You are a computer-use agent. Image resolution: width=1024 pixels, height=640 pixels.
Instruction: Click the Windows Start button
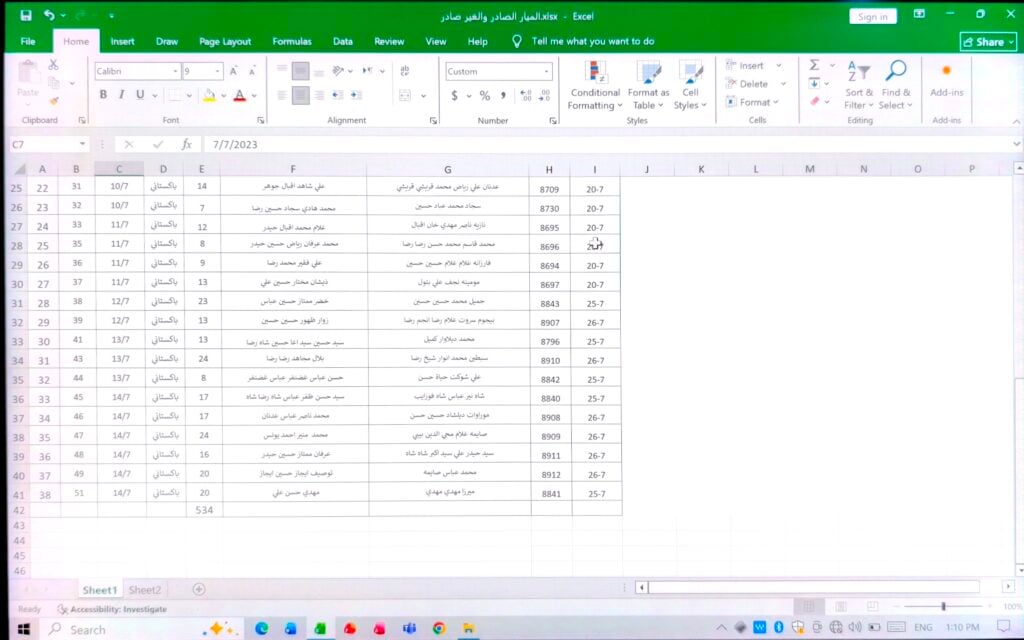[24, 629]
